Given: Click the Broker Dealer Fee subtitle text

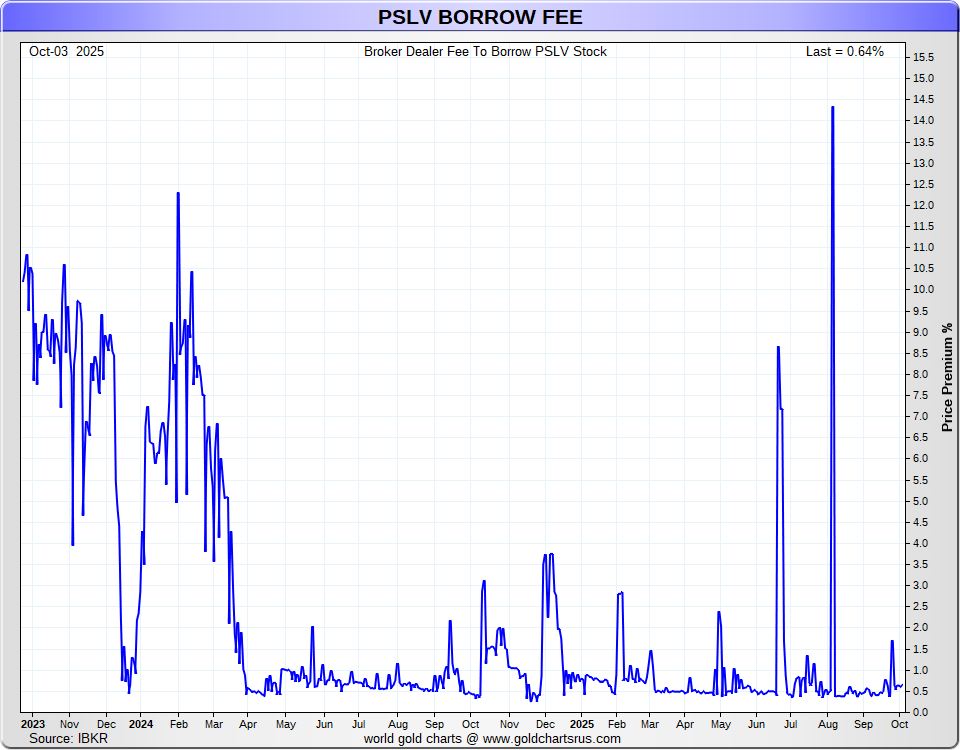Looking at the screenshot, I should pyautogui.click(x=485, y=52).
